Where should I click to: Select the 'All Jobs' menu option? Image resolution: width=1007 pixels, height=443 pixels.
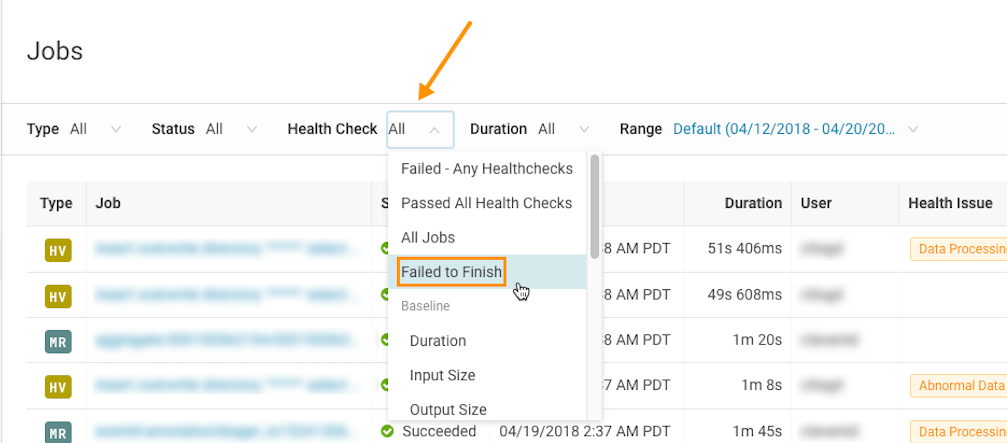(428, 237)
